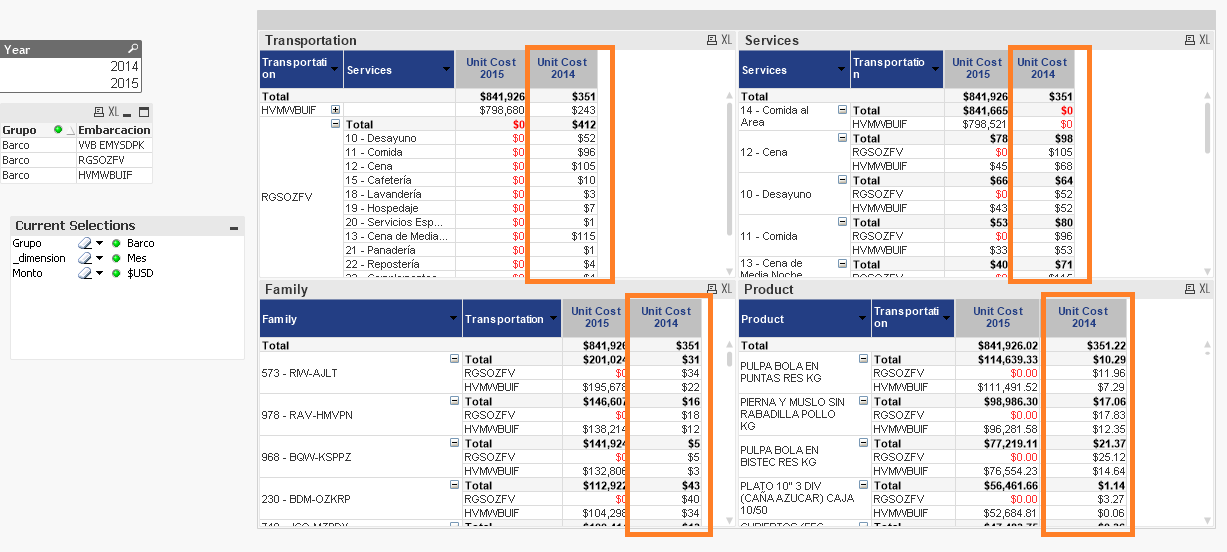The height and width of the screenshot is (552, 1227).
Task: Click Unit Cost 2014 header in Transportation chart
Action: click(x=562, y=69)
